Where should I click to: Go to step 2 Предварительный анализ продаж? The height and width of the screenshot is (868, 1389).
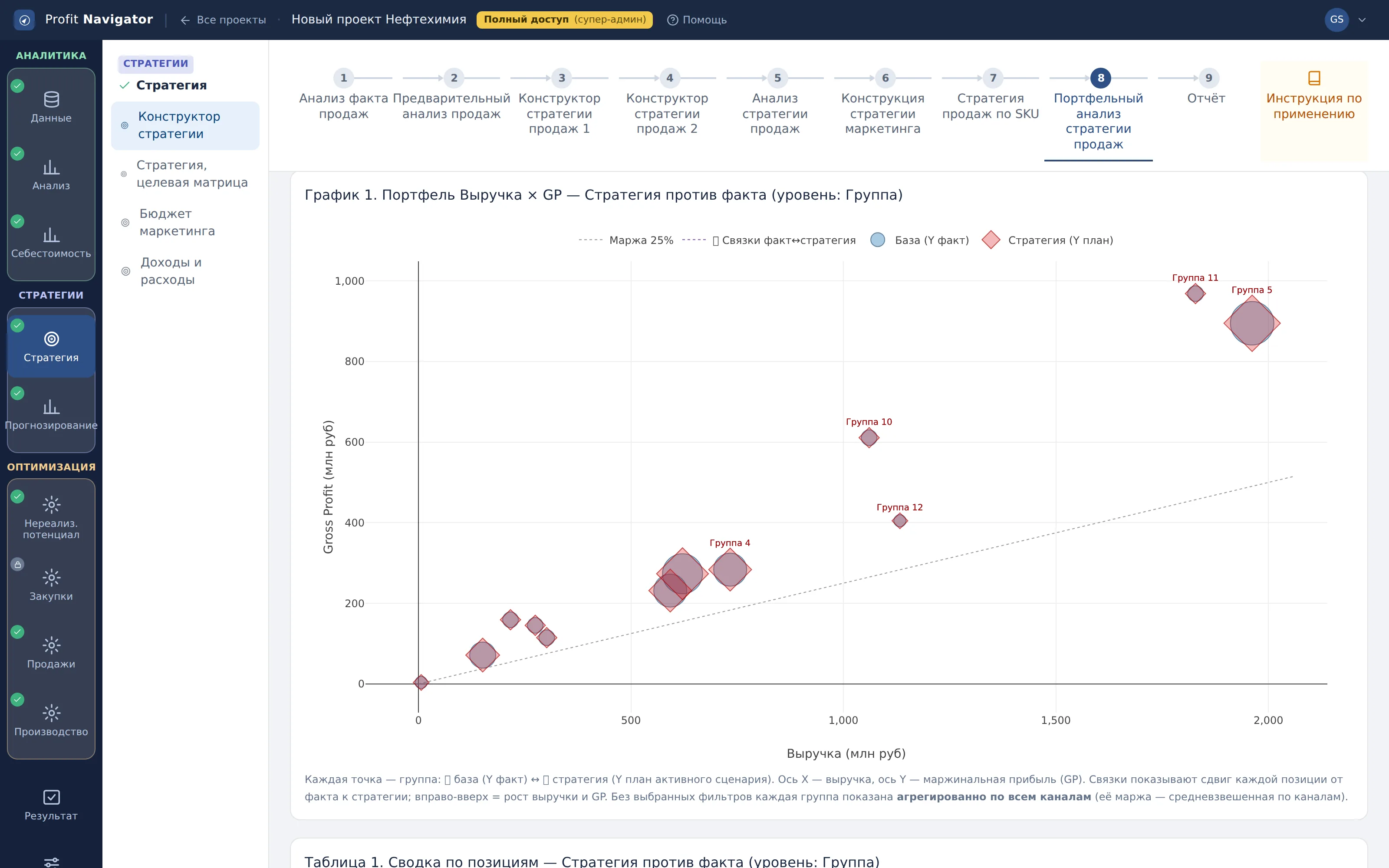pos(451,95)
